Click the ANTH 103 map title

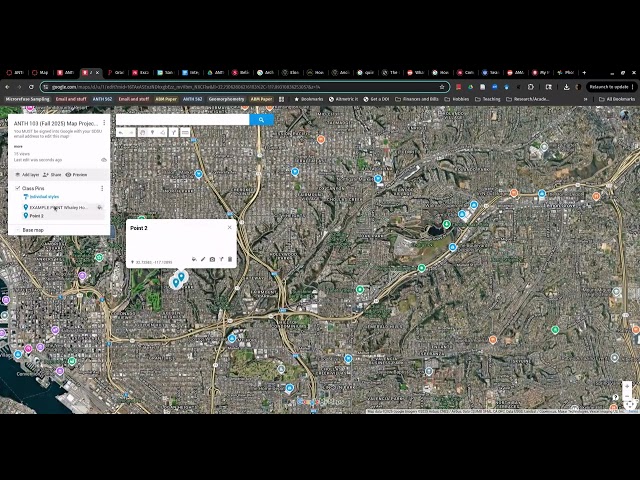(x=56, y=123)
